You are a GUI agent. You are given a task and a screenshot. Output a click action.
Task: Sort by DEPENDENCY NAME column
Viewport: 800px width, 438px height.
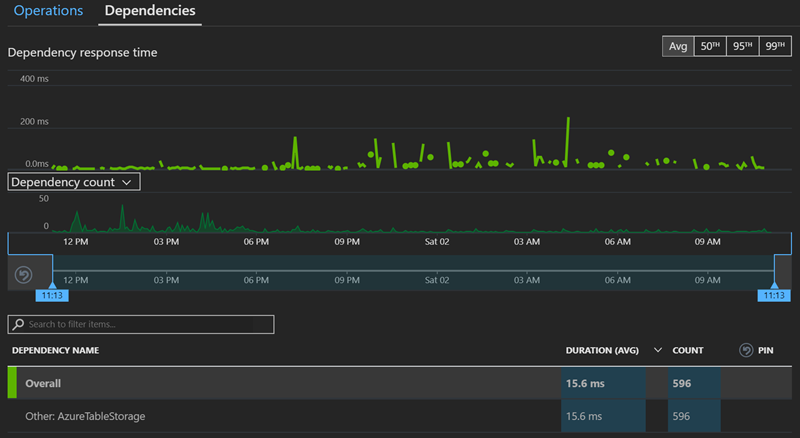[56, 350]
